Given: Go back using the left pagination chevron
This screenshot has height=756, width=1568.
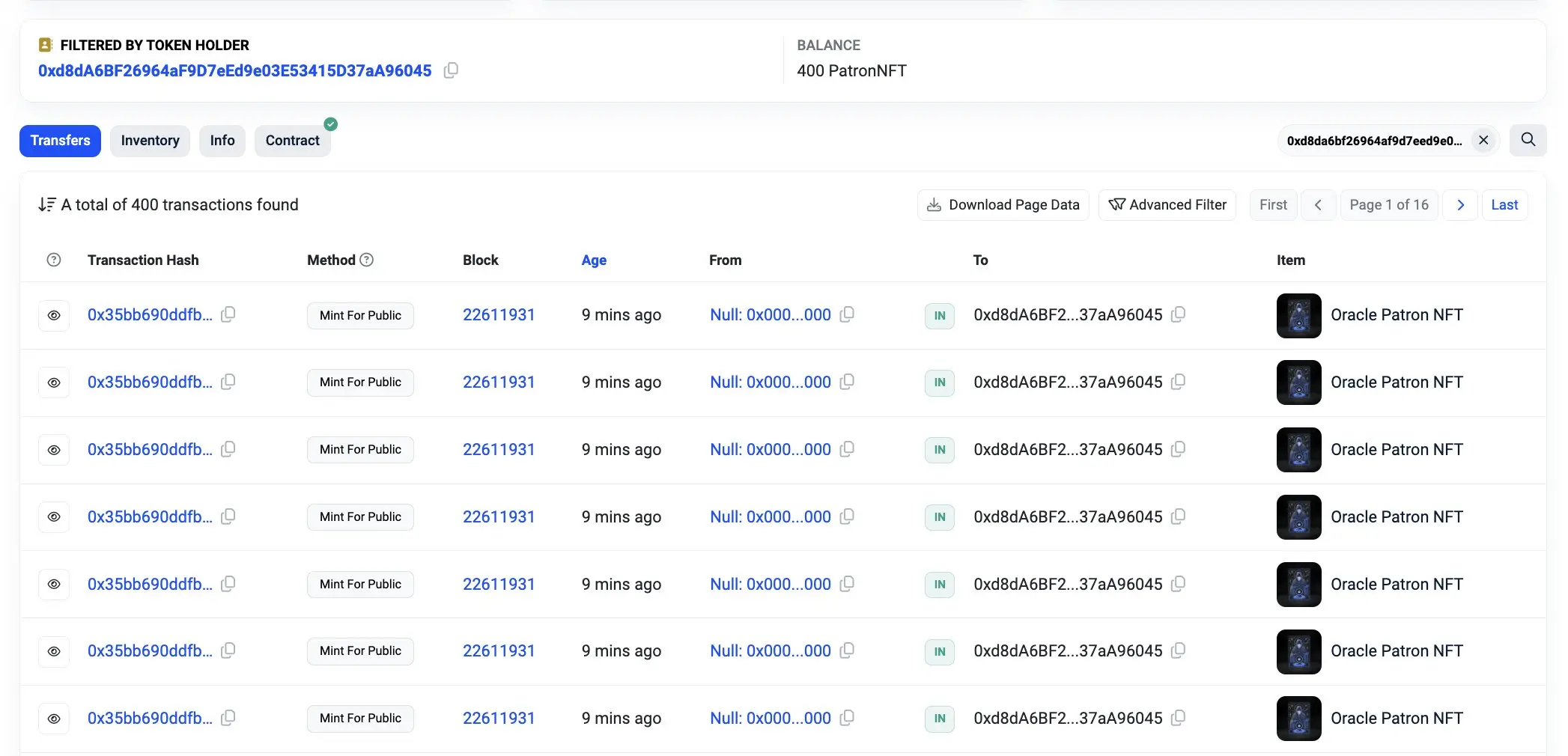Looking at the screenshot, I should pos(1319,204).
